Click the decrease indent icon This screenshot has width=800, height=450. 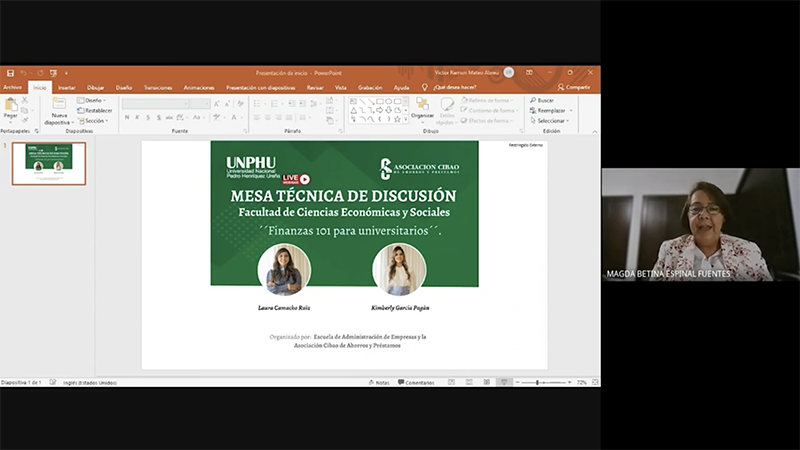click(x=291, y=104)
